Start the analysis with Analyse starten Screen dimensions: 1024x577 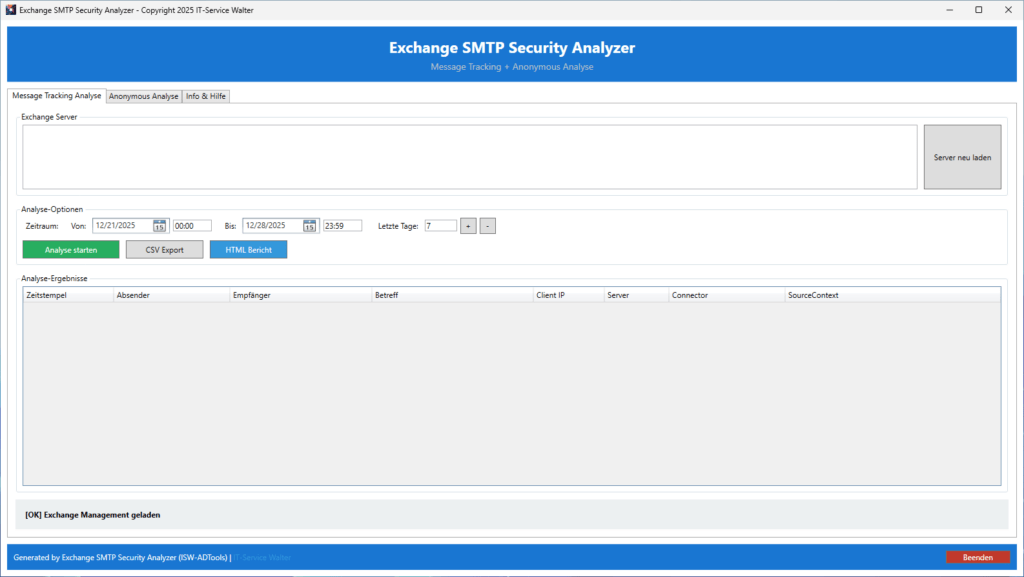(x=70, y=249)
